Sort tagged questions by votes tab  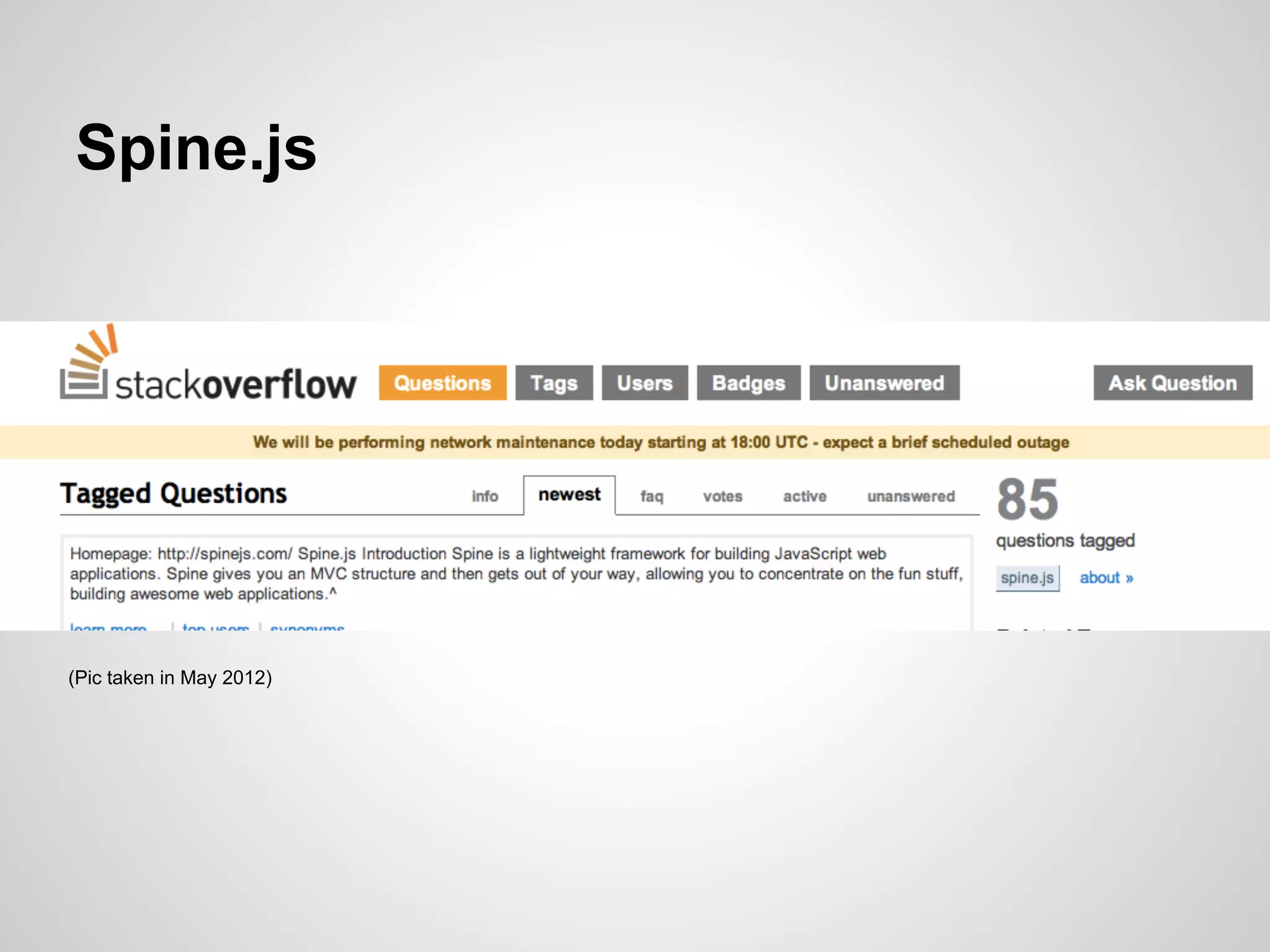pos(722,496)
